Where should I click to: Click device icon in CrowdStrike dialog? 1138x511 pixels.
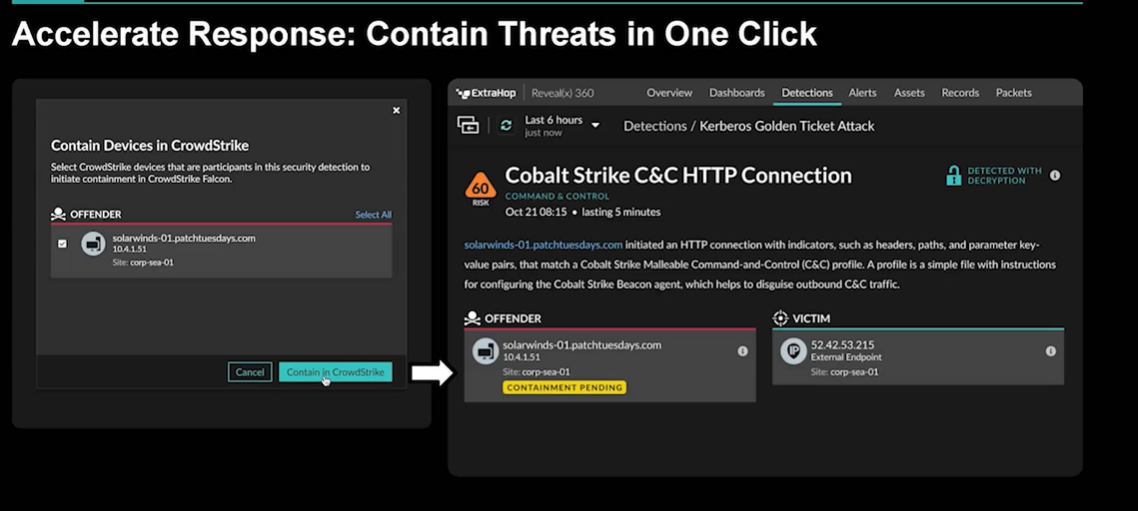pyautogui.click(x=93, y=245)
